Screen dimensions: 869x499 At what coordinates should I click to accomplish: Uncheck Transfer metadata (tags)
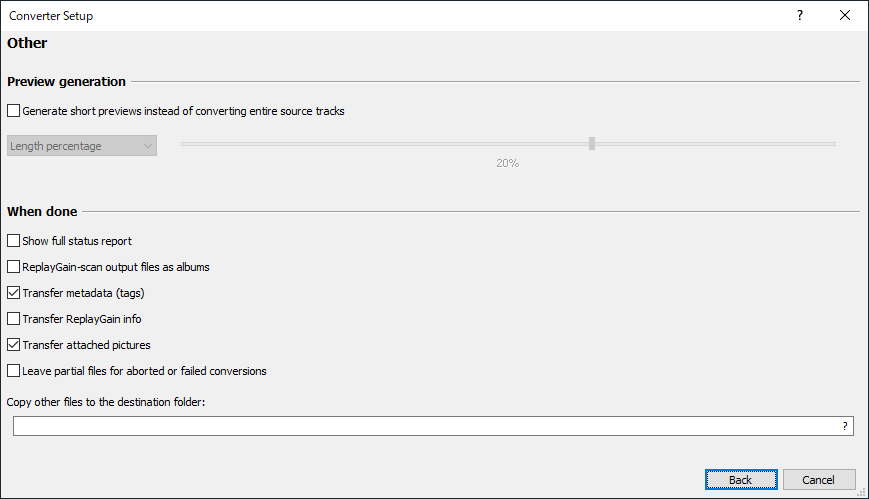pos(13,293)
